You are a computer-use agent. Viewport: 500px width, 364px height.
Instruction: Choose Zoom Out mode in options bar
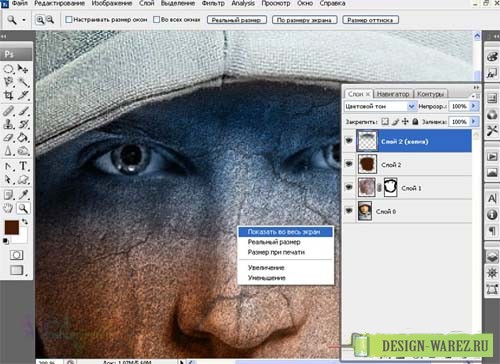[x=50, y=20]
